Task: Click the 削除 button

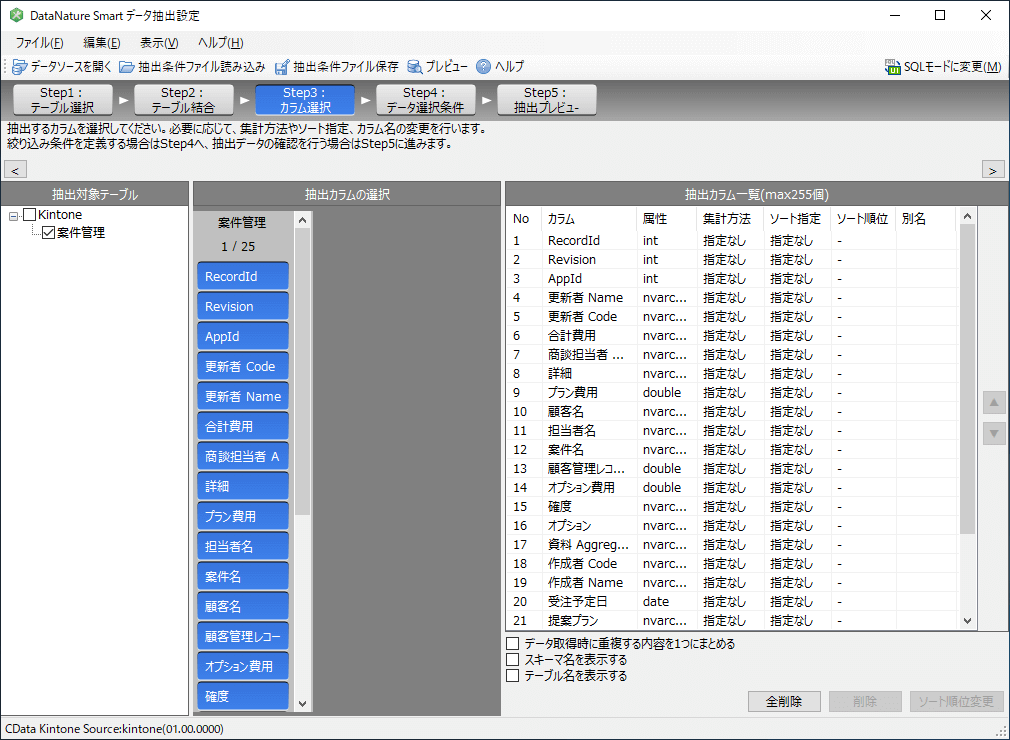Action: click(865, 701)
